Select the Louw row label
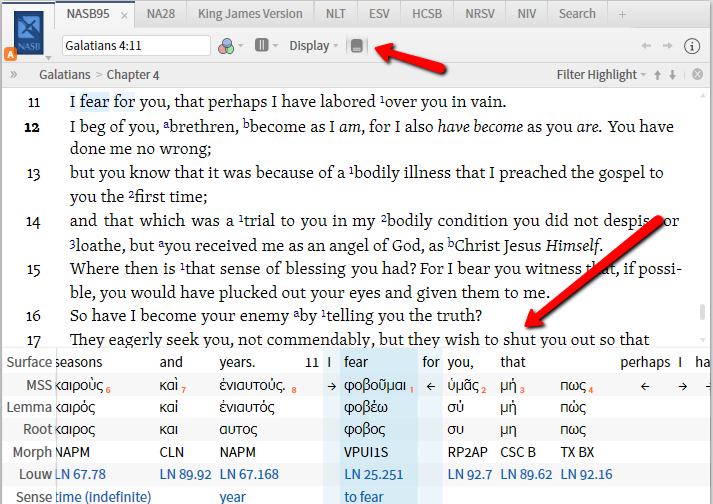The image size is (713, 504). pyautogui.click(x=35, y=474)
